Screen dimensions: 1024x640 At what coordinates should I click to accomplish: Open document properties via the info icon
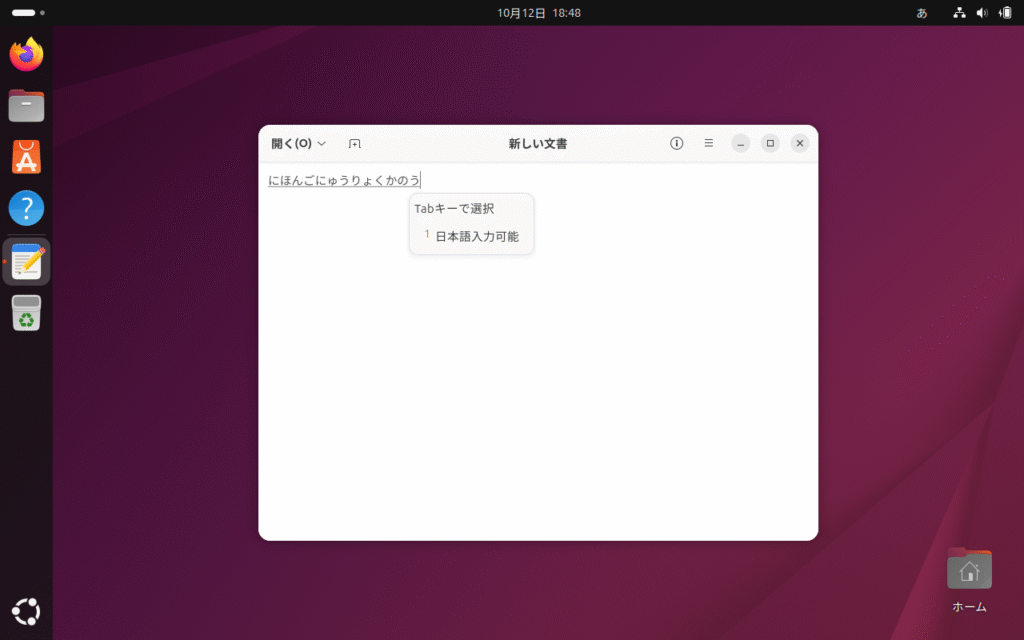[676, 143]
